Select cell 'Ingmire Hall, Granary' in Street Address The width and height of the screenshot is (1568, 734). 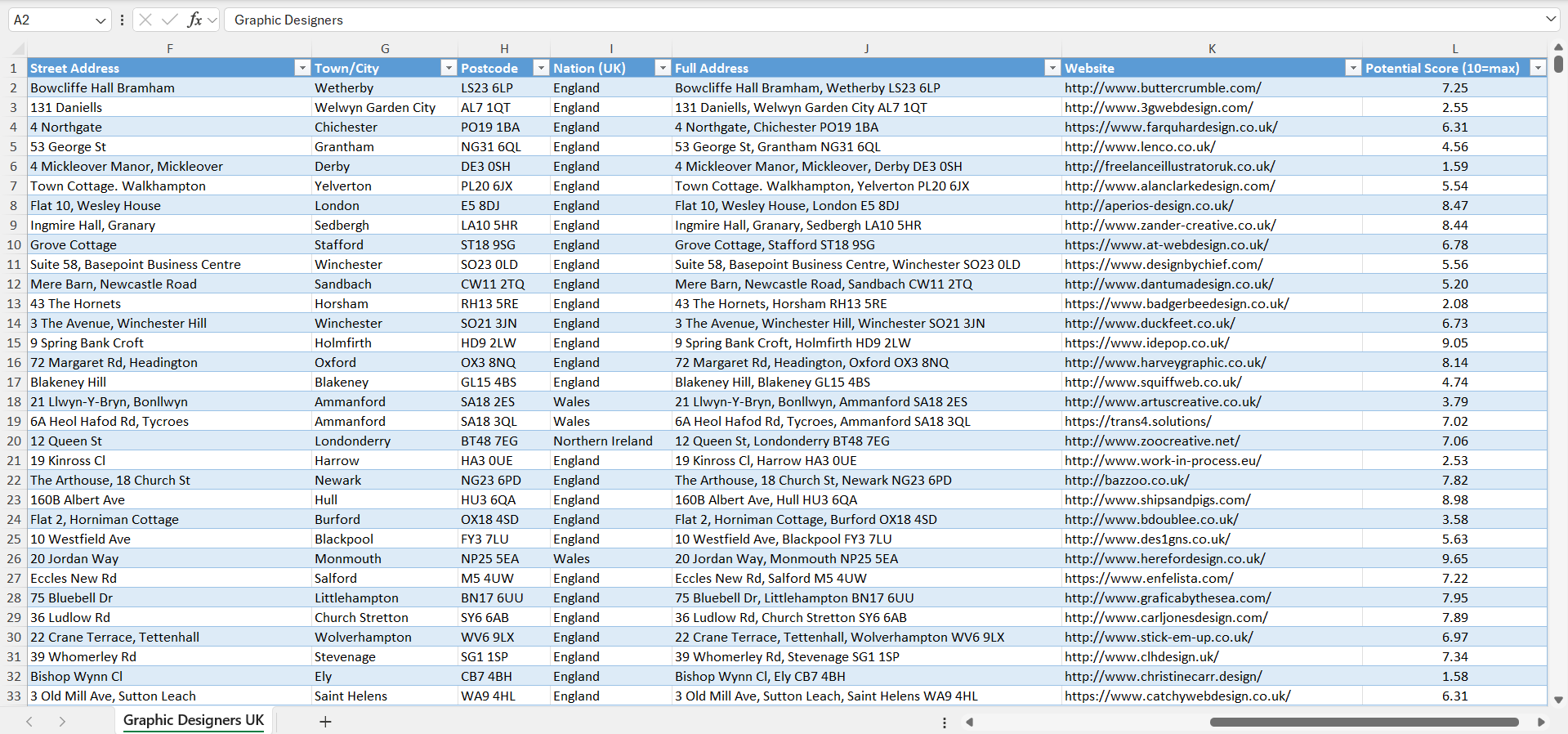pos(169,226)
